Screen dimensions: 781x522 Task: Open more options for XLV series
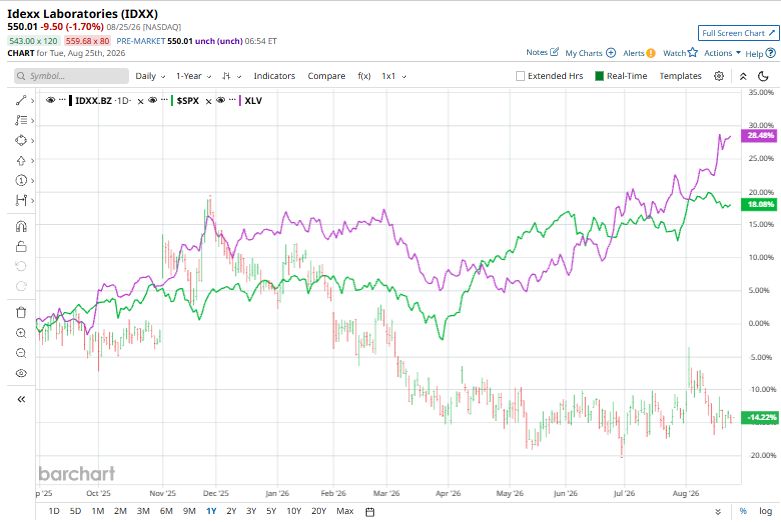click(x=232, y=100)
